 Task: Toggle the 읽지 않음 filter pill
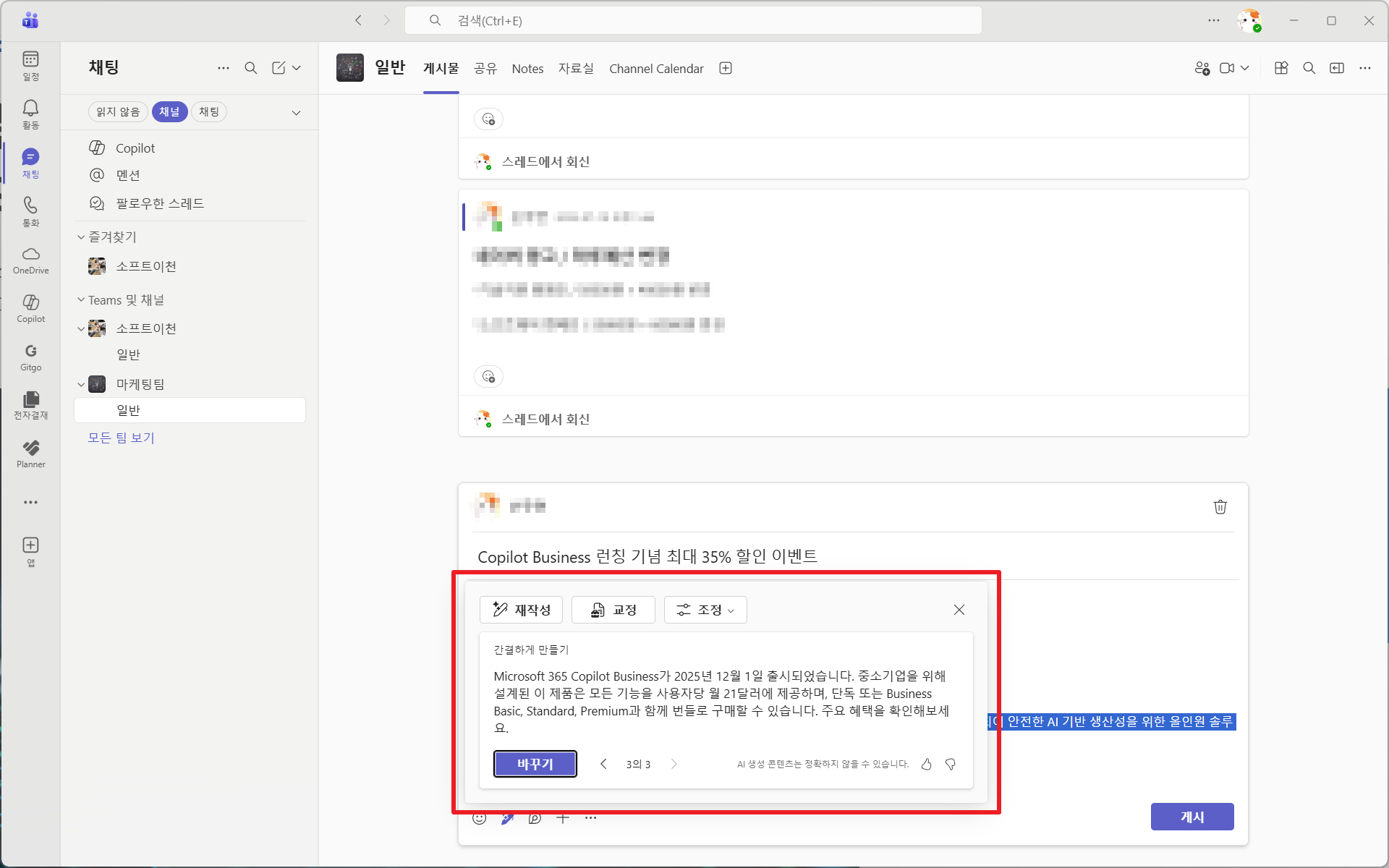pos(118,111)
